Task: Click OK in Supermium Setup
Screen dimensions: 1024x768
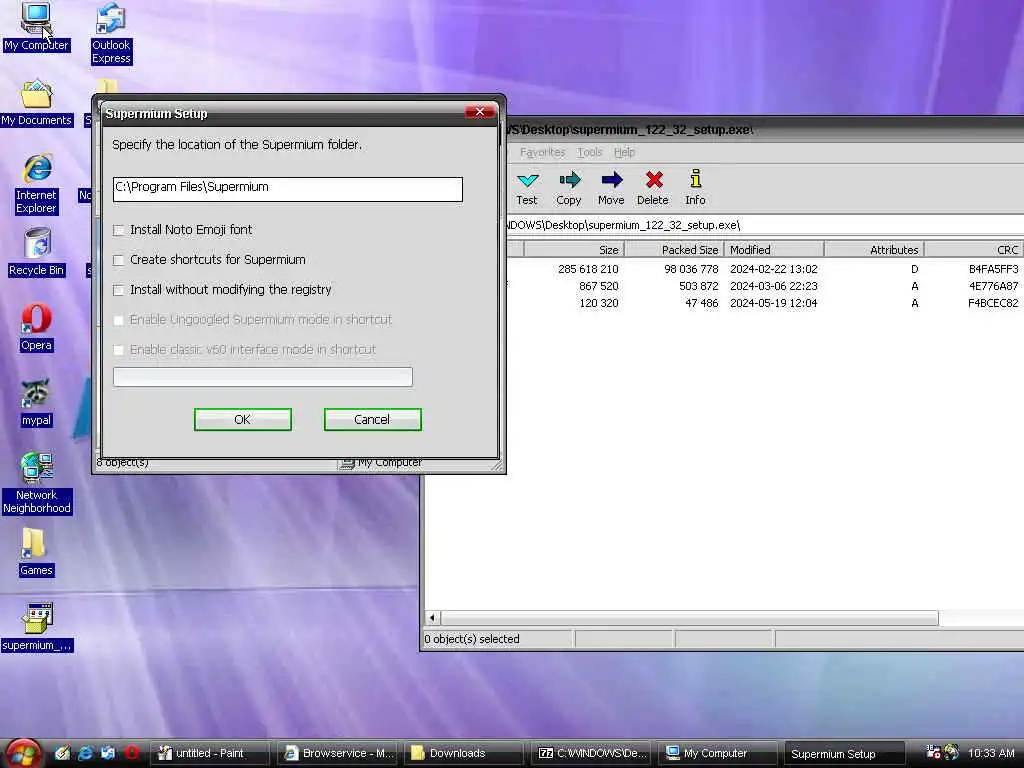Action: (242, 419)
